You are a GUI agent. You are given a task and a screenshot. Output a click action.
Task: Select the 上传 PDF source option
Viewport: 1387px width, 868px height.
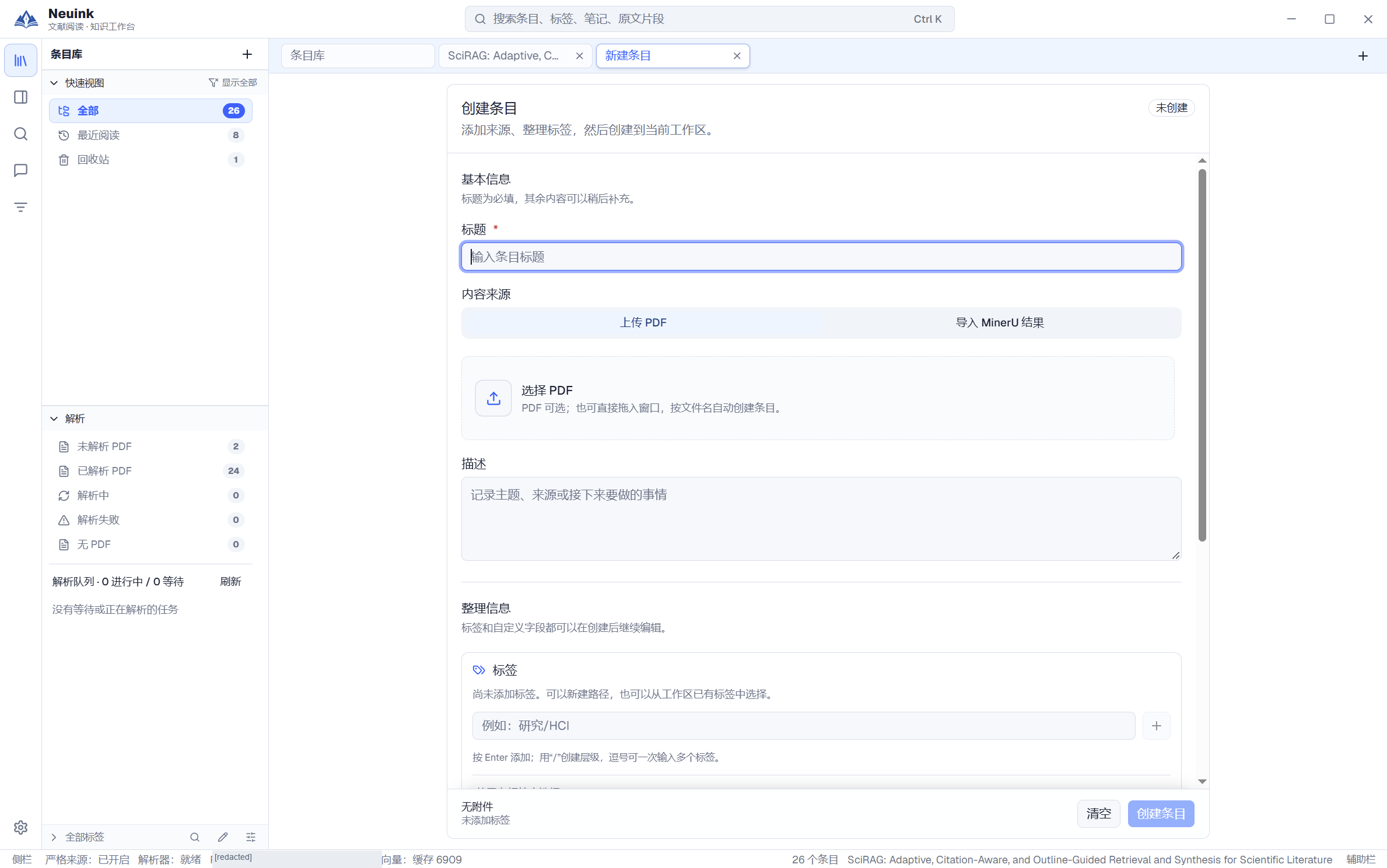[642, 323]
